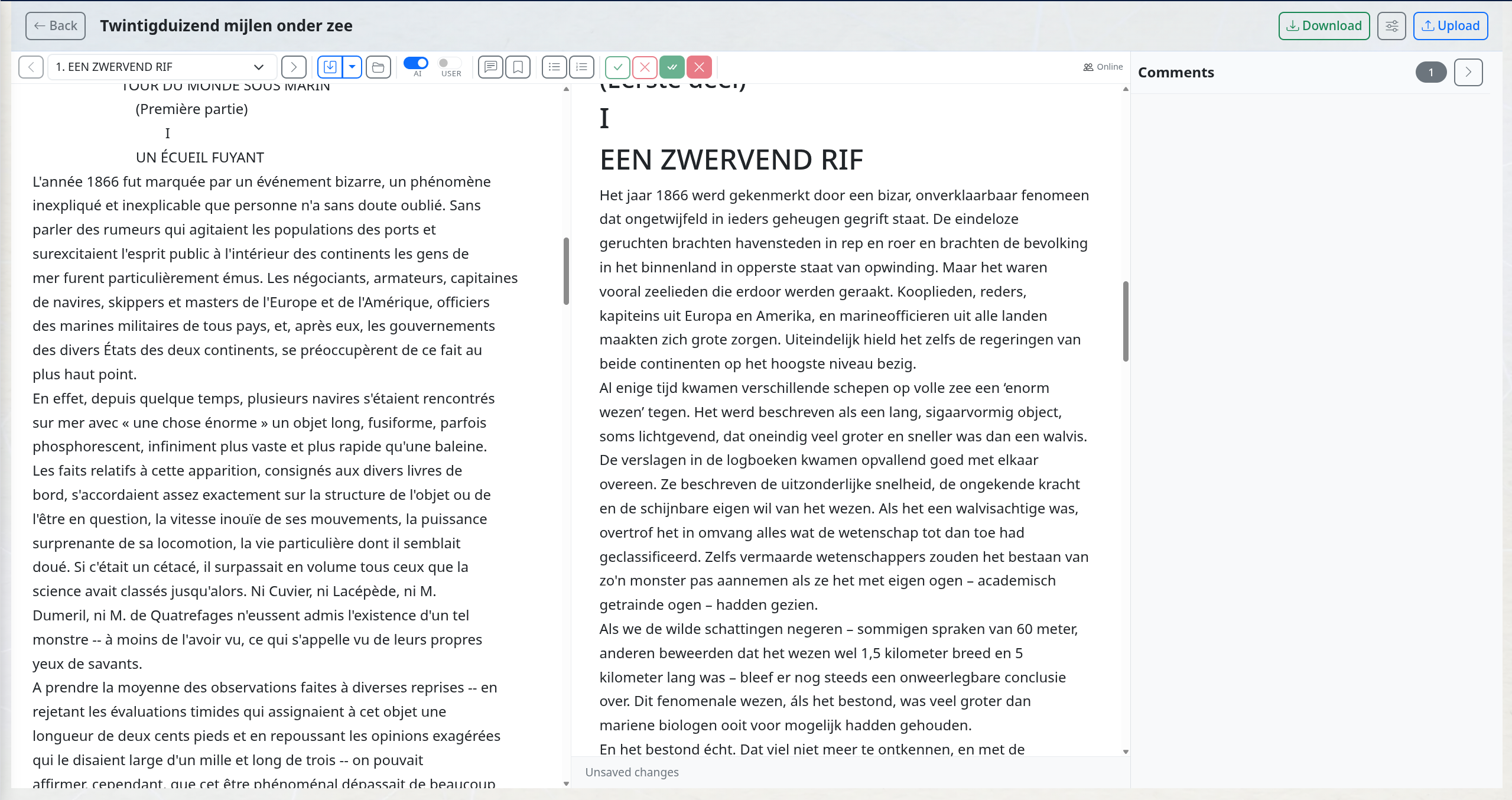
Task: Click the heading 'EEN ZWERVEND RIF' in editor
Action: pos(731,160)
